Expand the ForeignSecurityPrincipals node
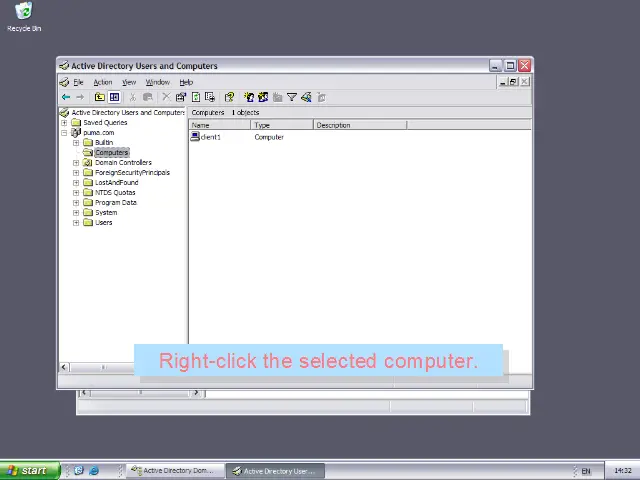The width and height of the screenshot is (640, 480). click(x=76, y=173)
